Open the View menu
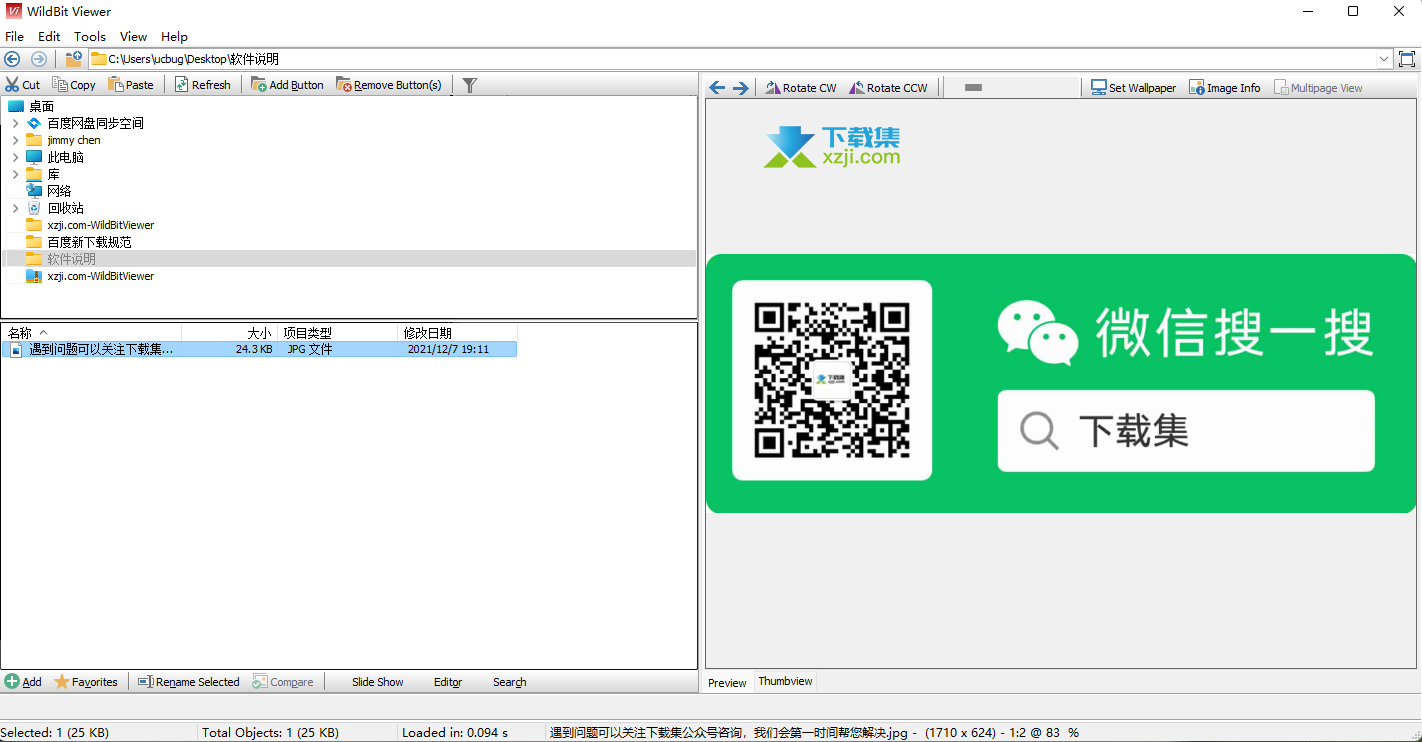Screen dimensions: 1422x742 click(133, 36)
